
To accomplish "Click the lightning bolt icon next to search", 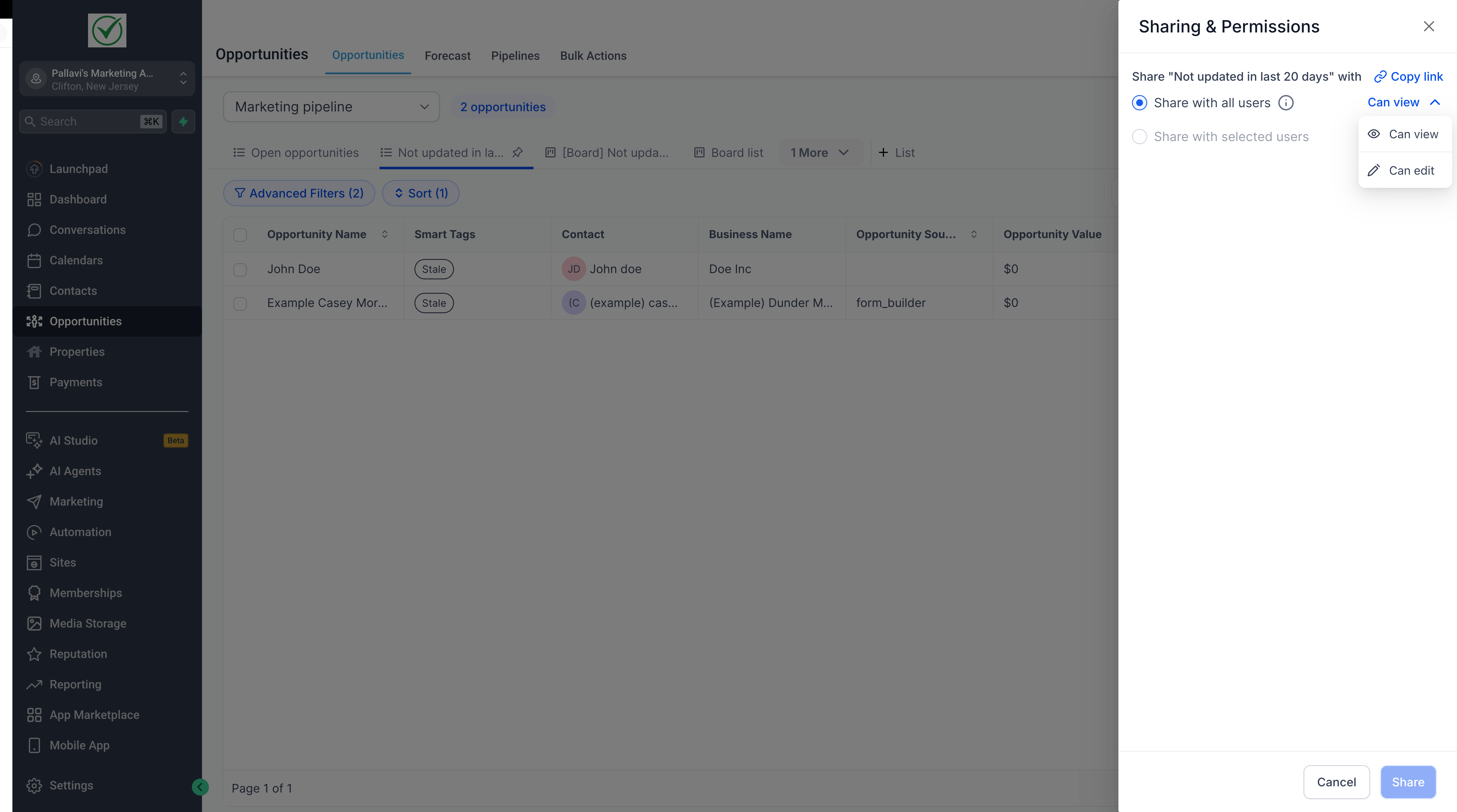I will pos(183,121).
